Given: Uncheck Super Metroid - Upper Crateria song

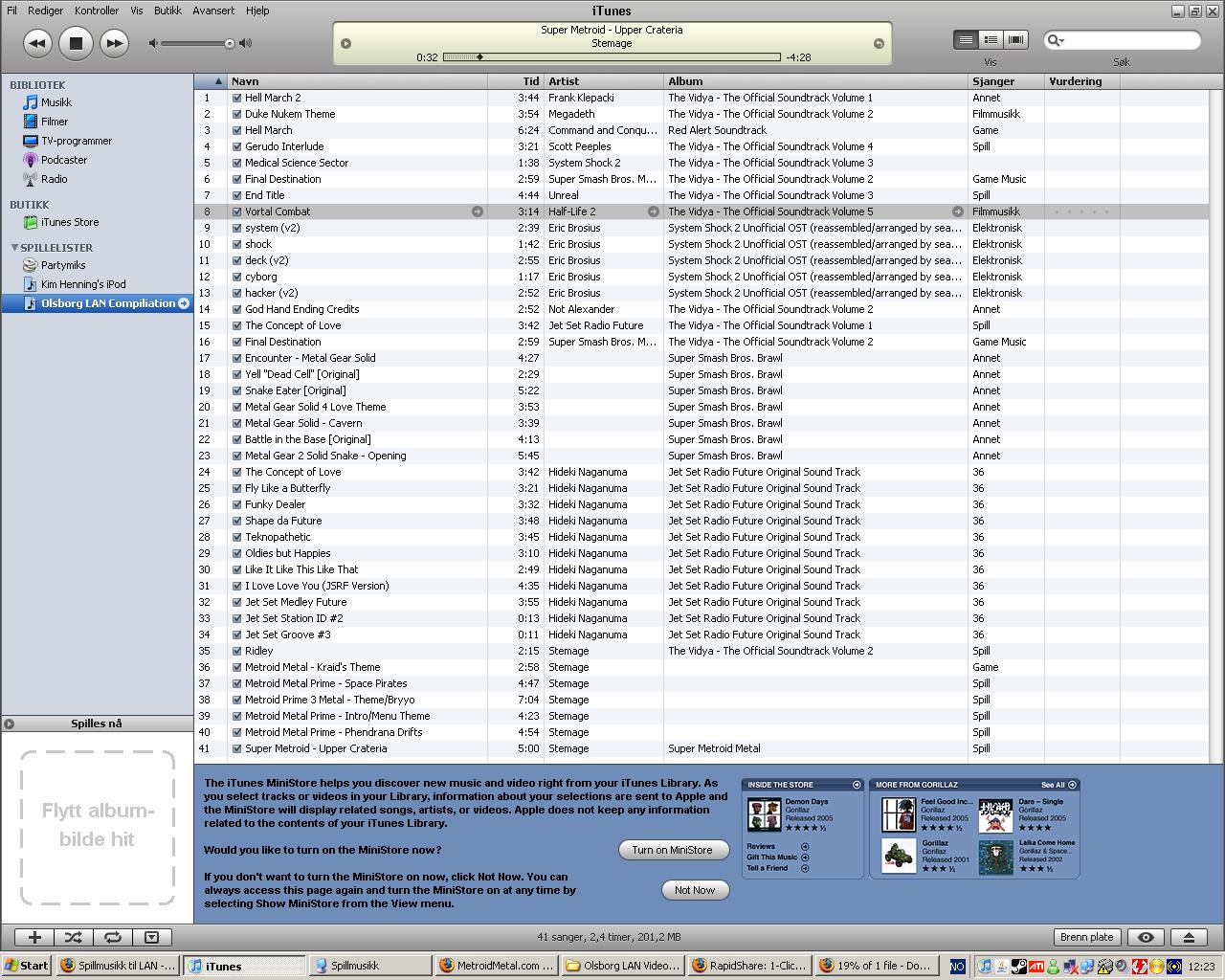Looking at the screenshot, I should (236, 748).
